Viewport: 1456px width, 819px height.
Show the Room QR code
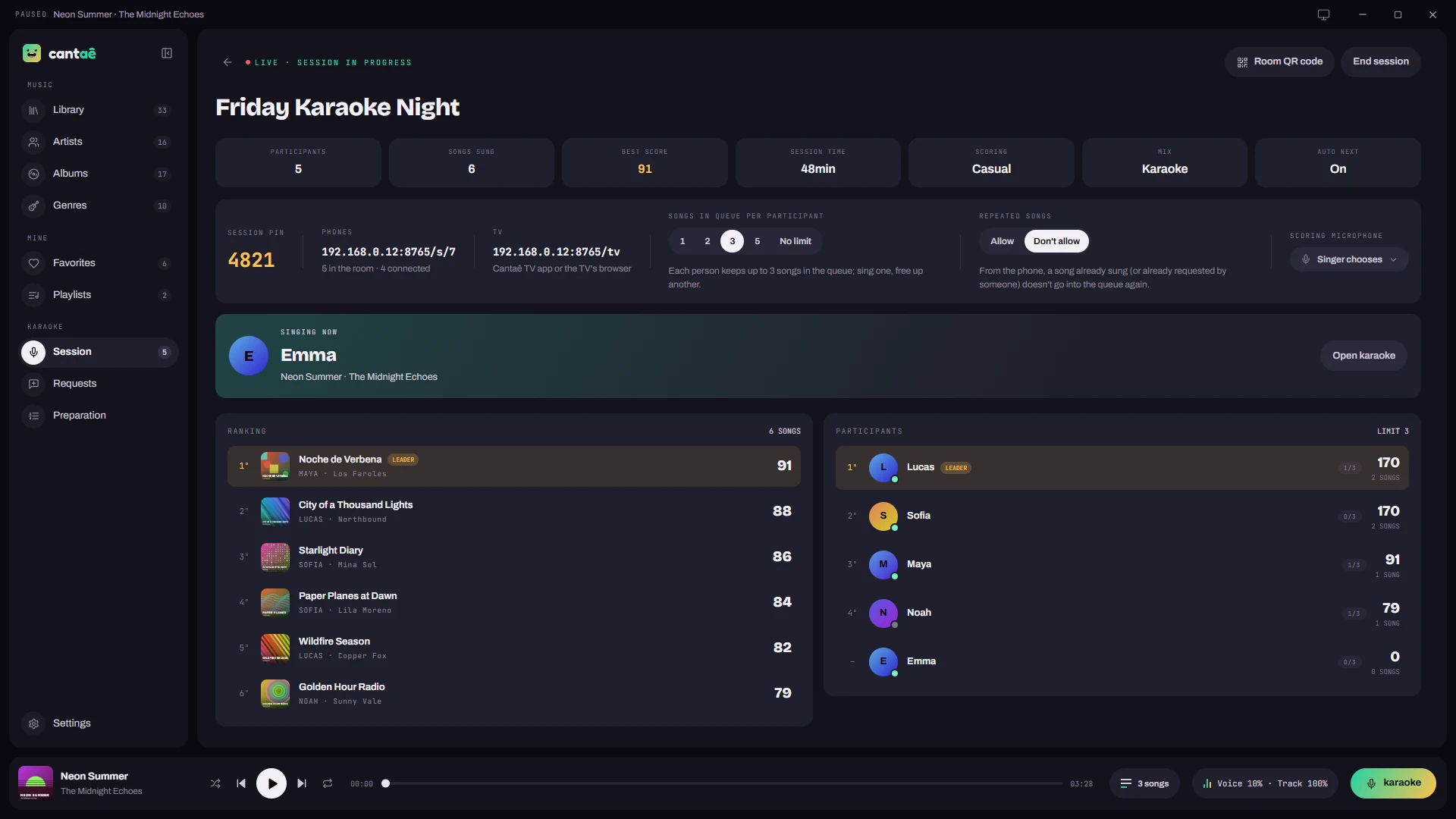(1279, 61)
